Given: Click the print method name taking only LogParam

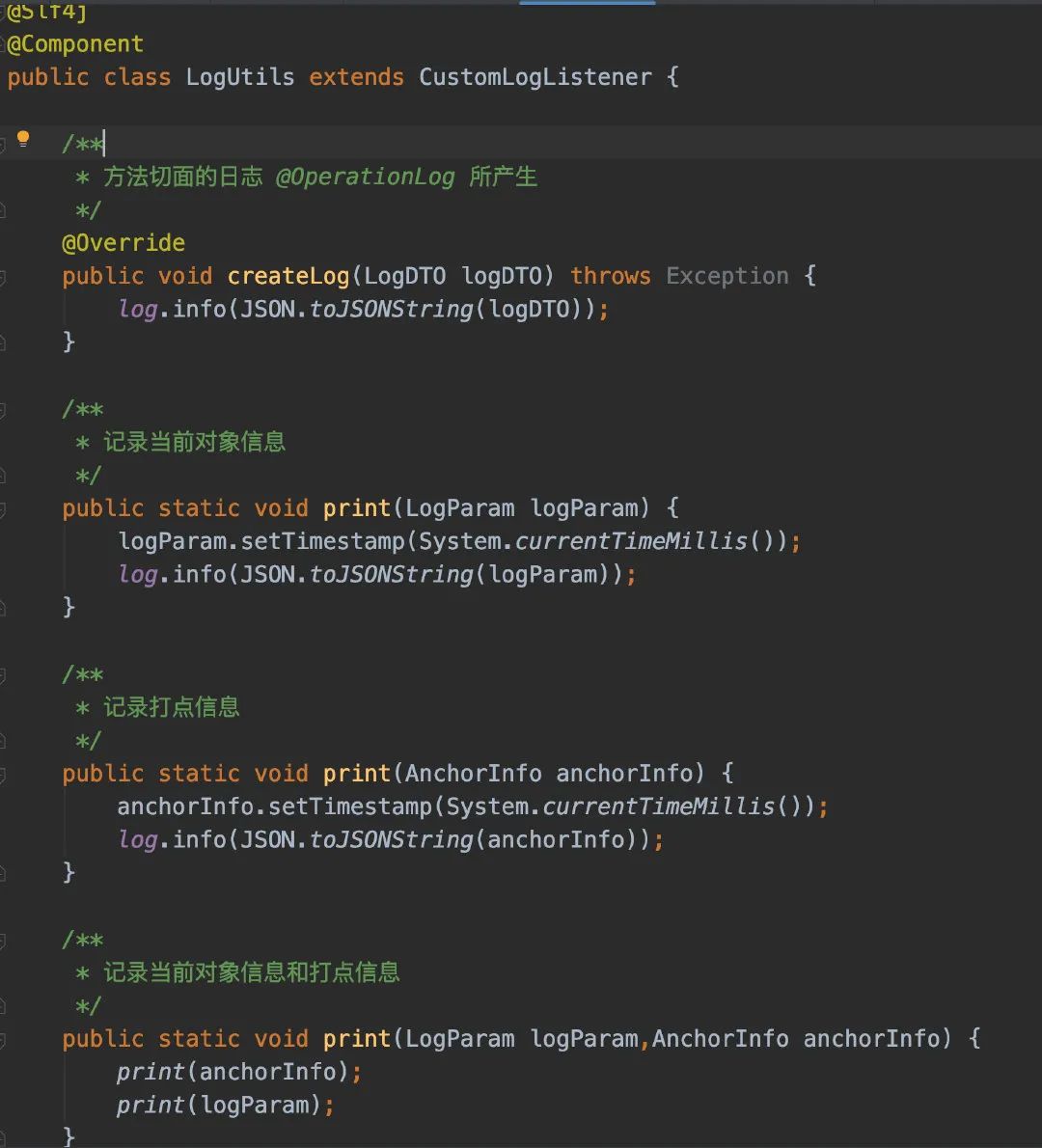Looking at the screenshot, I should tap(357, 508).
